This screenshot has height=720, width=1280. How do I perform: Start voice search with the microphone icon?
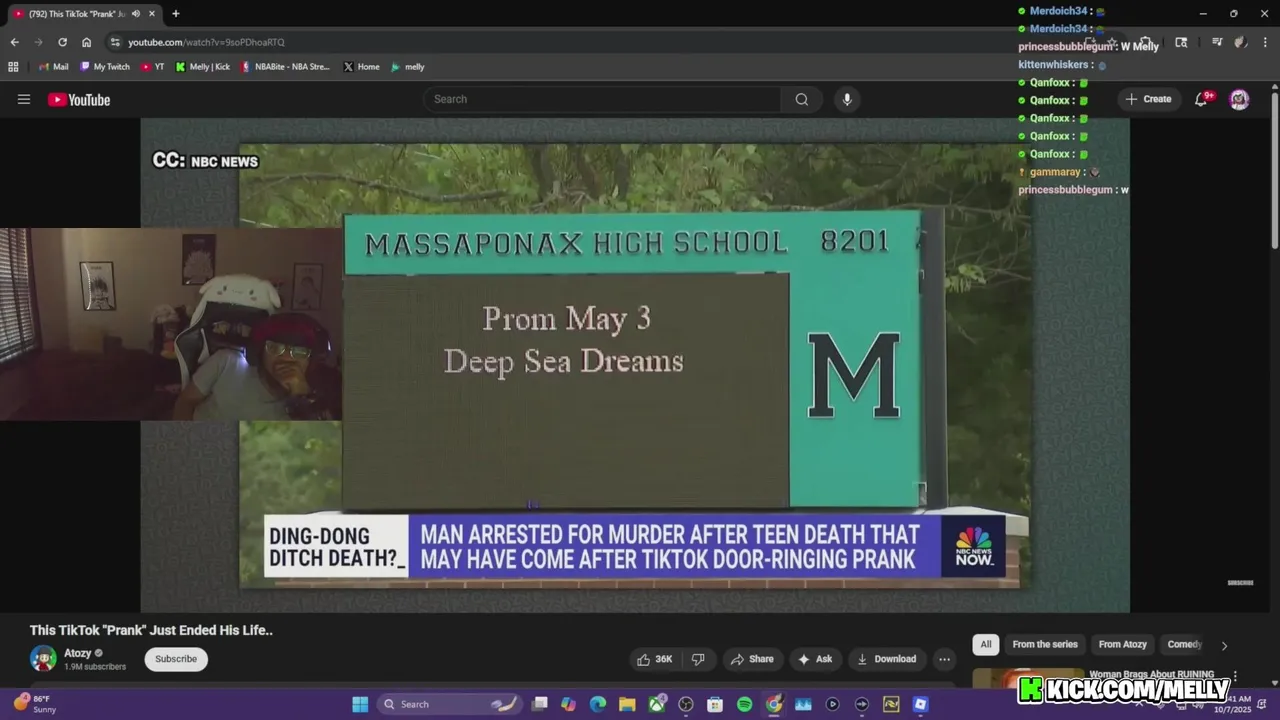click(847, 99)
